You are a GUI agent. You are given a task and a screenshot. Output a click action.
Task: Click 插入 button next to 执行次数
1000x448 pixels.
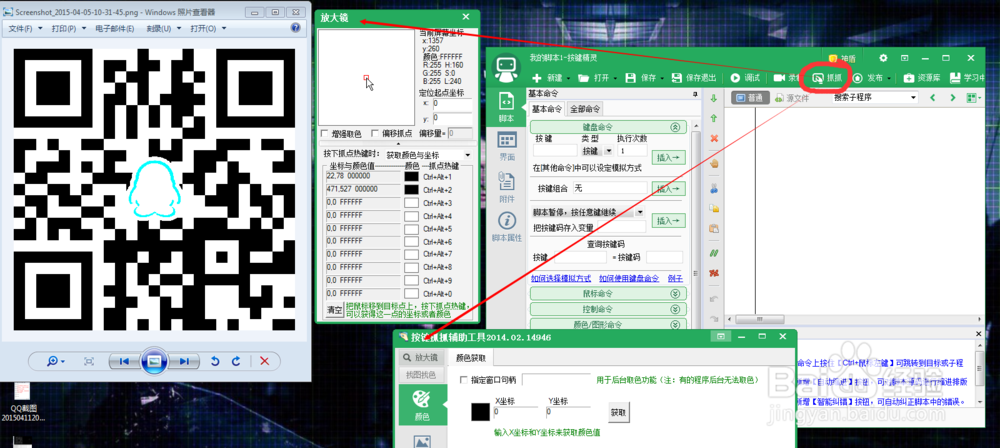668,157
